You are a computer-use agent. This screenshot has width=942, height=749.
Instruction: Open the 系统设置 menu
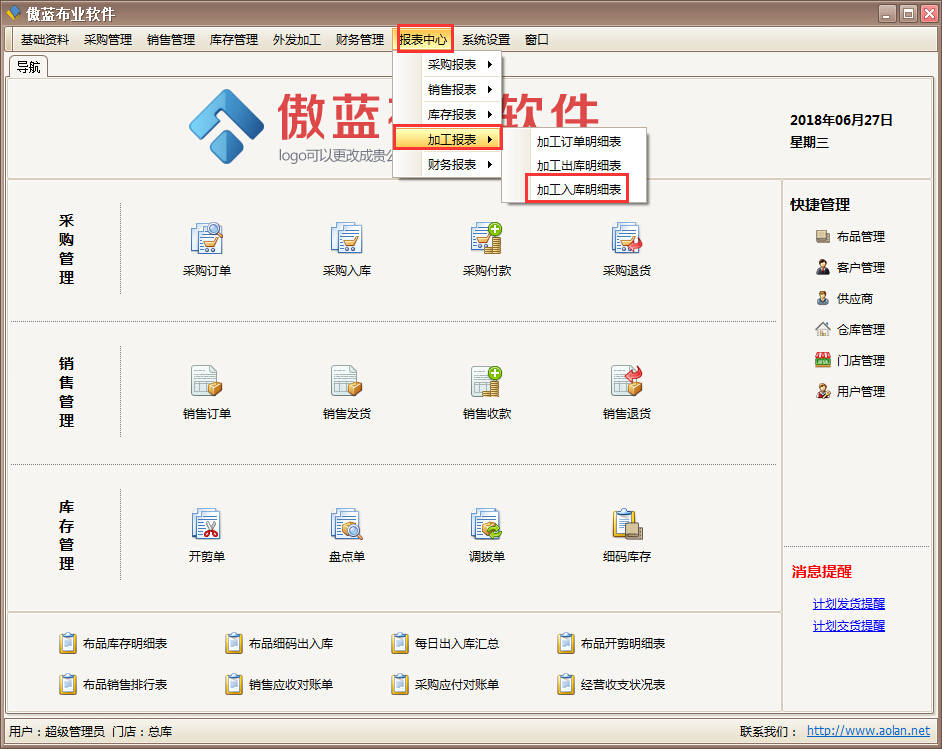point(485,40)
